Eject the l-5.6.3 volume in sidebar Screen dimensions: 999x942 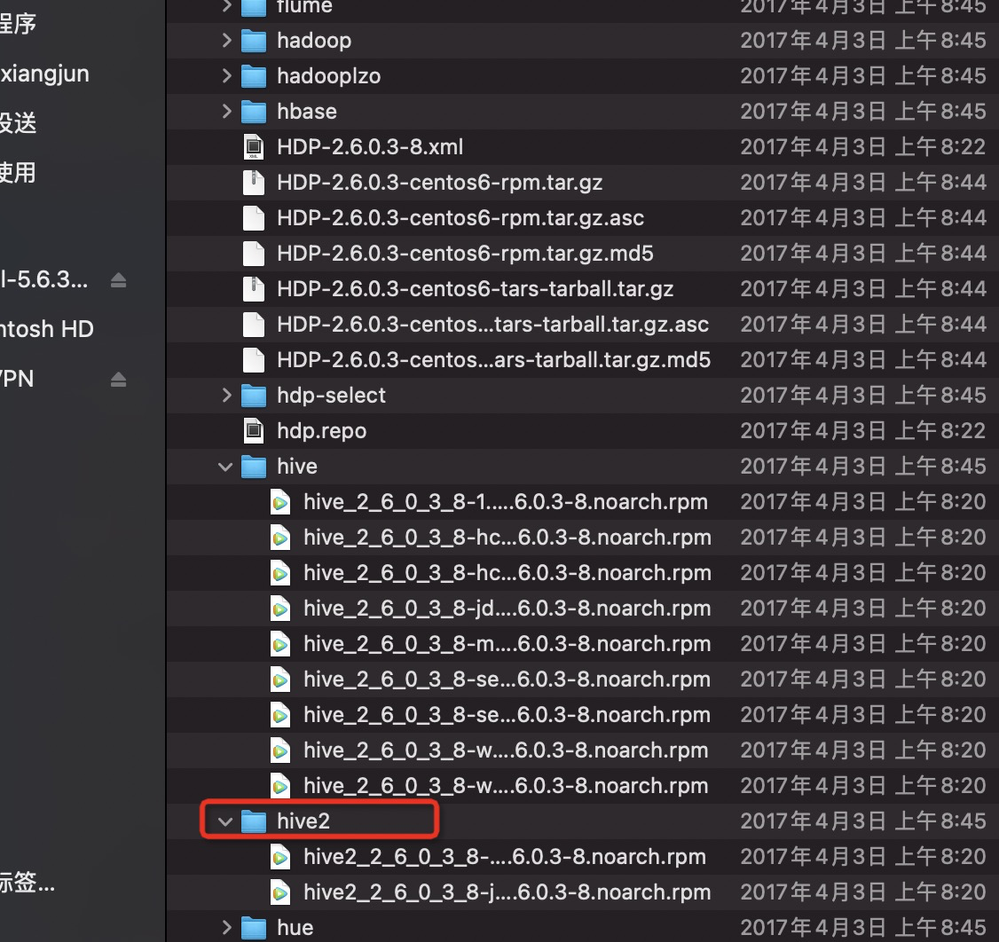pyautogui.click(x=119, y=280)
